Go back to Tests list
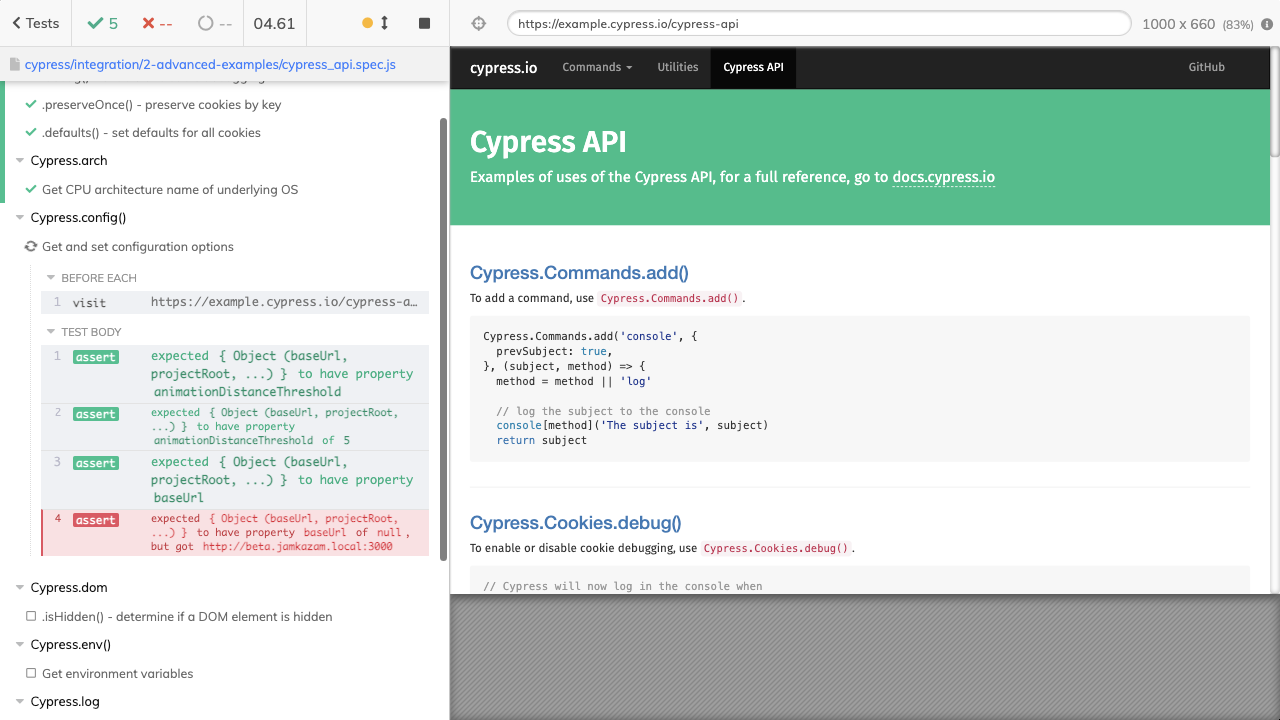The image size is (1280, 720). point(36,23)
